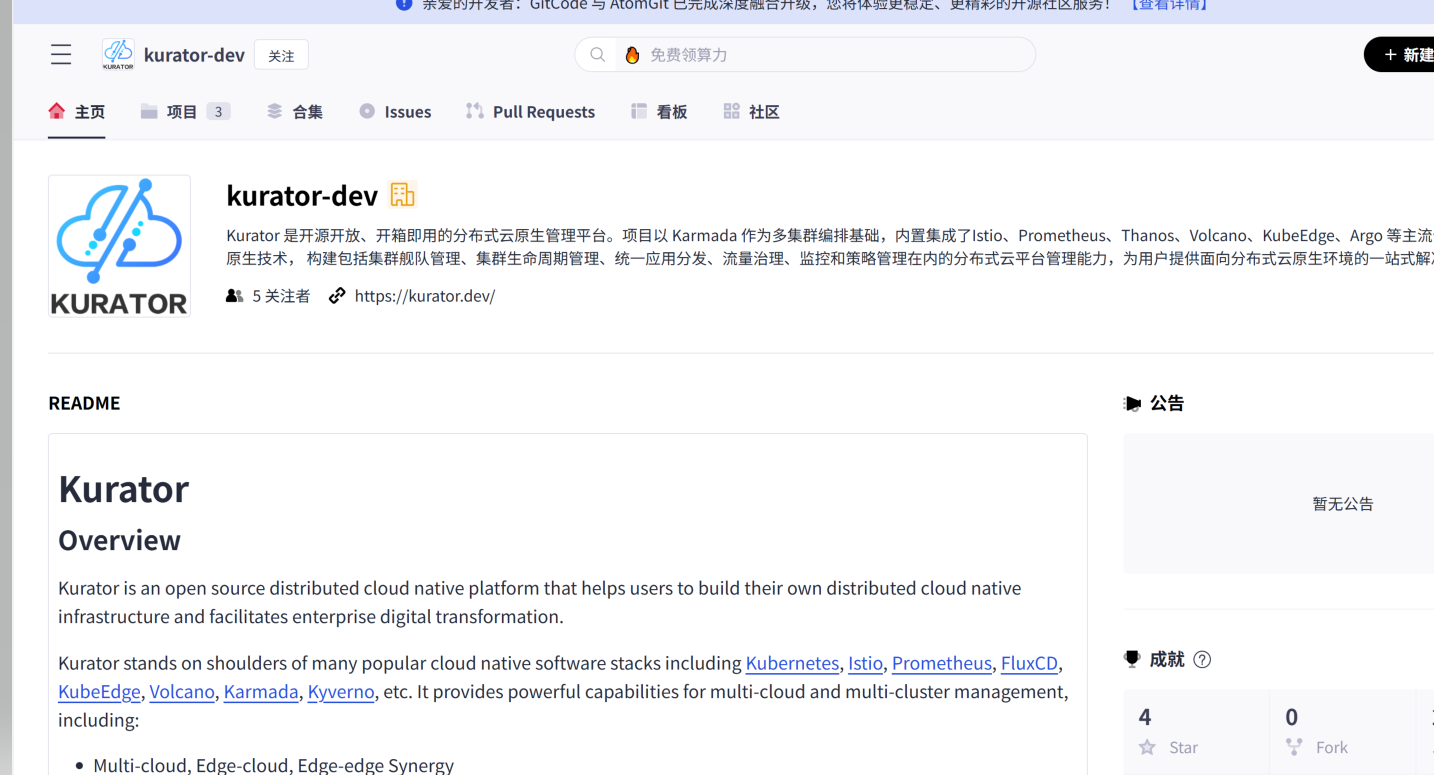
Task: Click the 暂无公告 text
Action: 1343,504
